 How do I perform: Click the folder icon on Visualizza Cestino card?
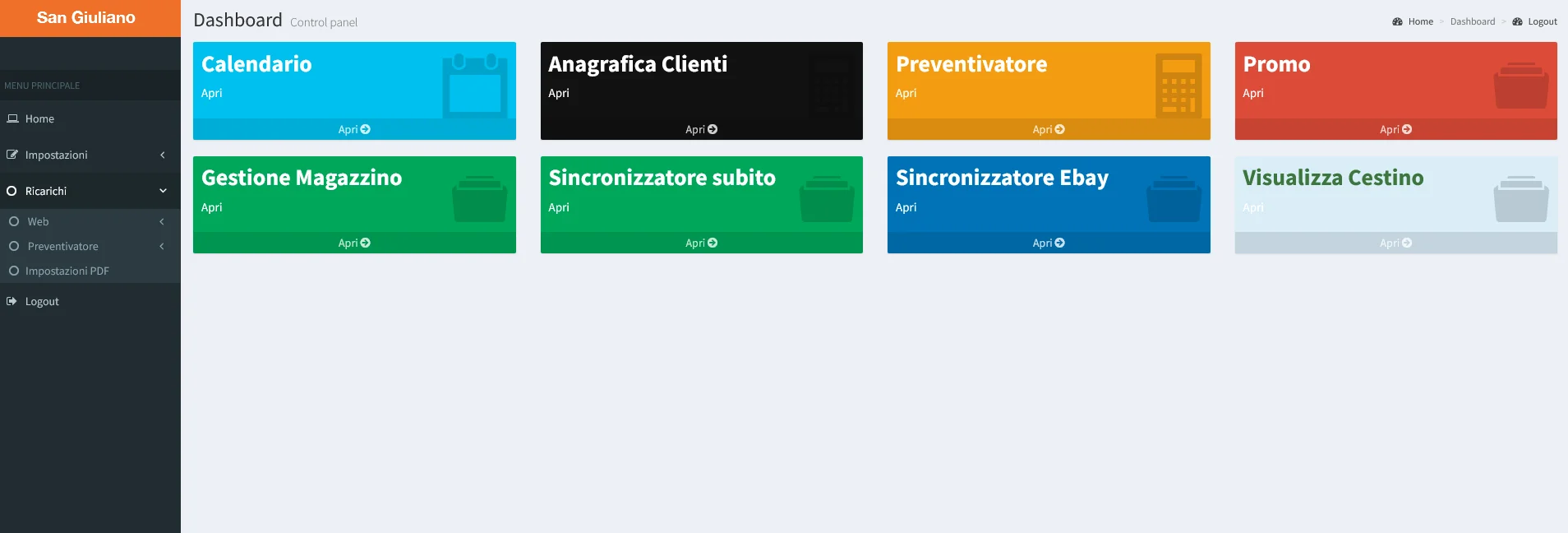pyautogui.click(x=1521, y=199)
